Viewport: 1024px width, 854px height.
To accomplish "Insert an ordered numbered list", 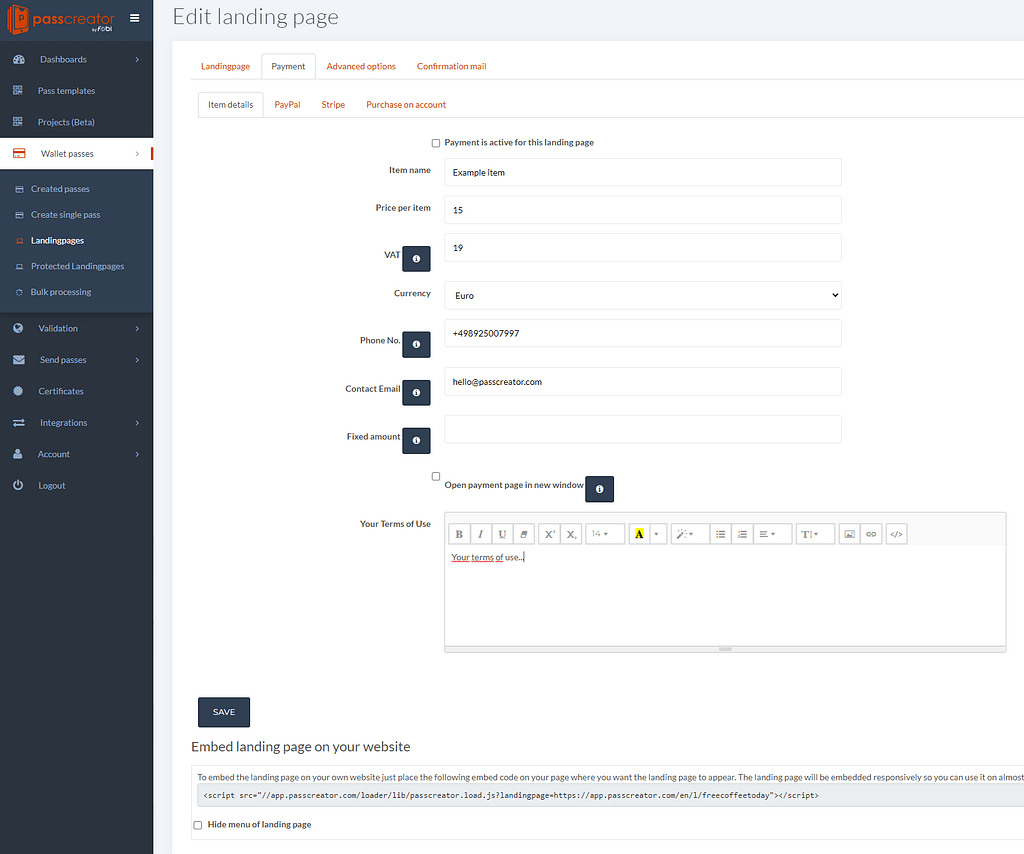I will 742,534.
